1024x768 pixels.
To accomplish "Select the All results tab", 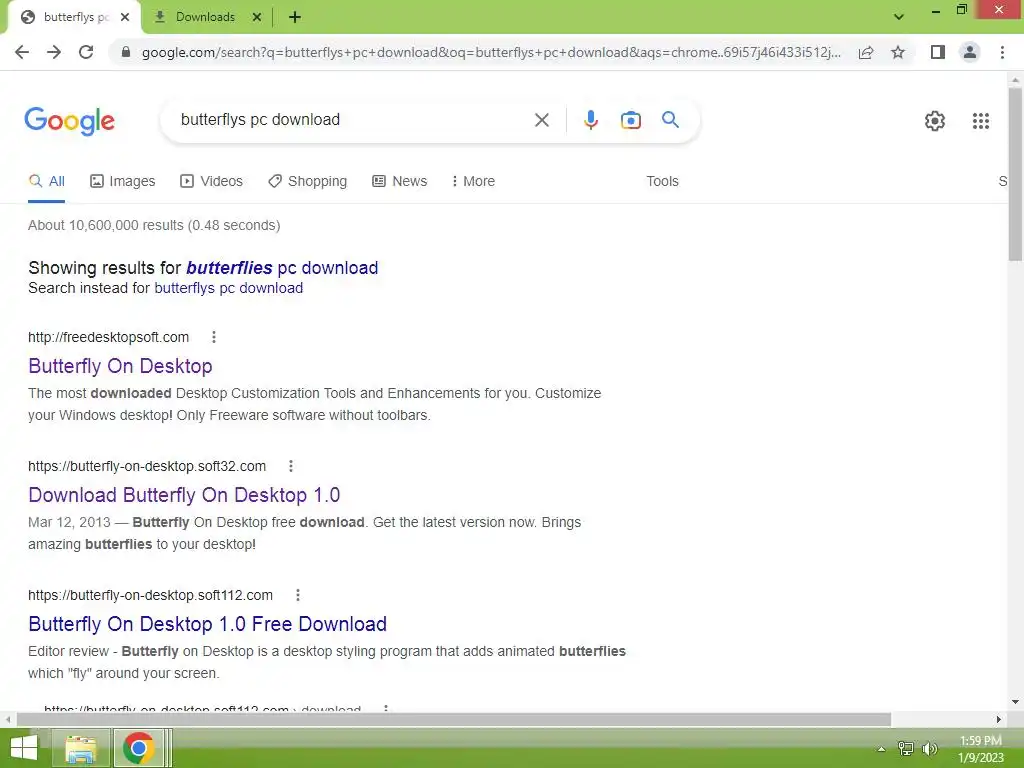I will 46,181.
